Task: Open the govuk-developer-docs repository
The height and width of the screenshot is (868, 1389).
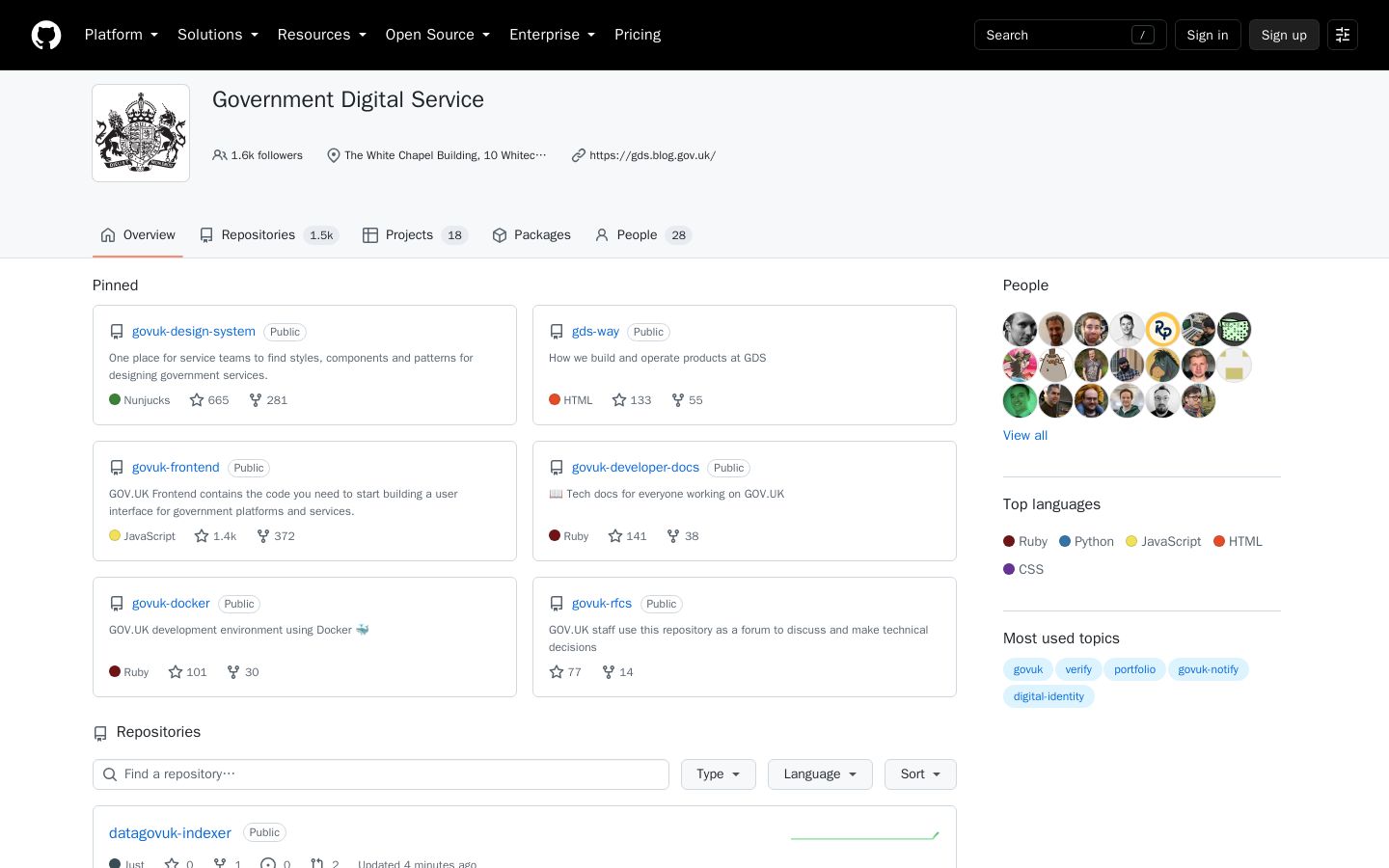Action: coord(636,467)
